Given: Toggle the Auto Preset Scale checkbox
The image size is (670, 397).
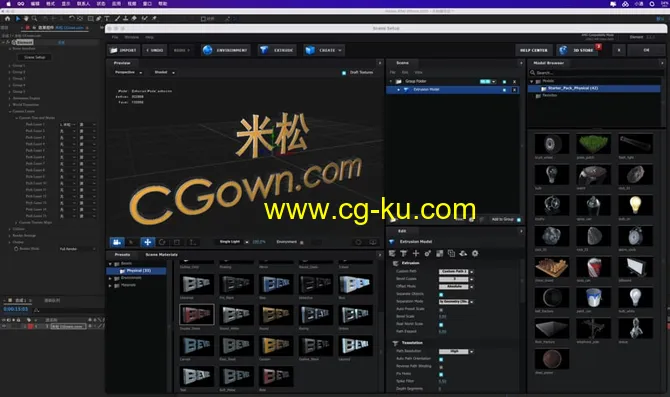Looking at the screenshot, I should [x=441, y=309].
